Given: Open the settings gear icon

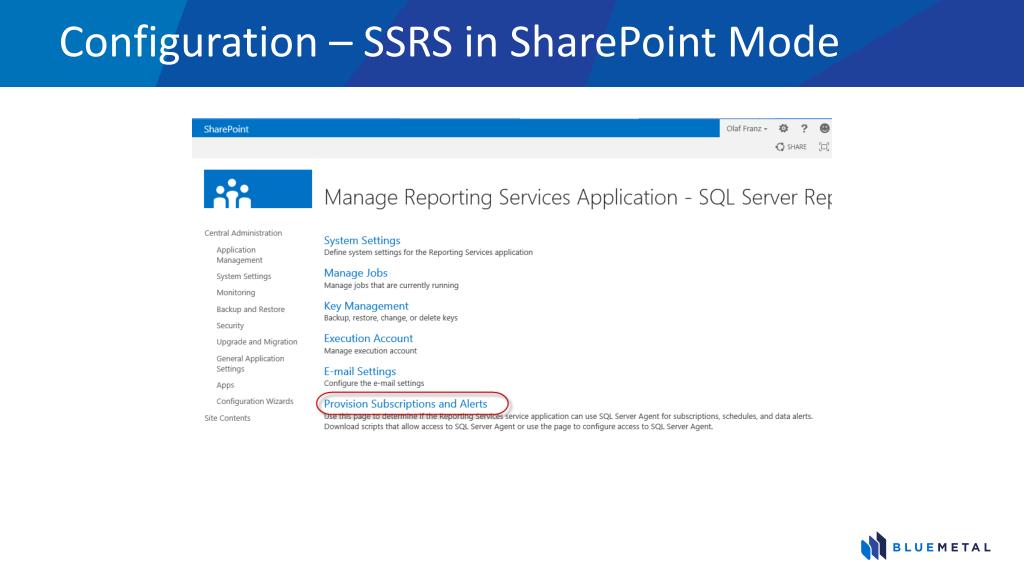Looking at the screenshot, I should coord(784,129).
